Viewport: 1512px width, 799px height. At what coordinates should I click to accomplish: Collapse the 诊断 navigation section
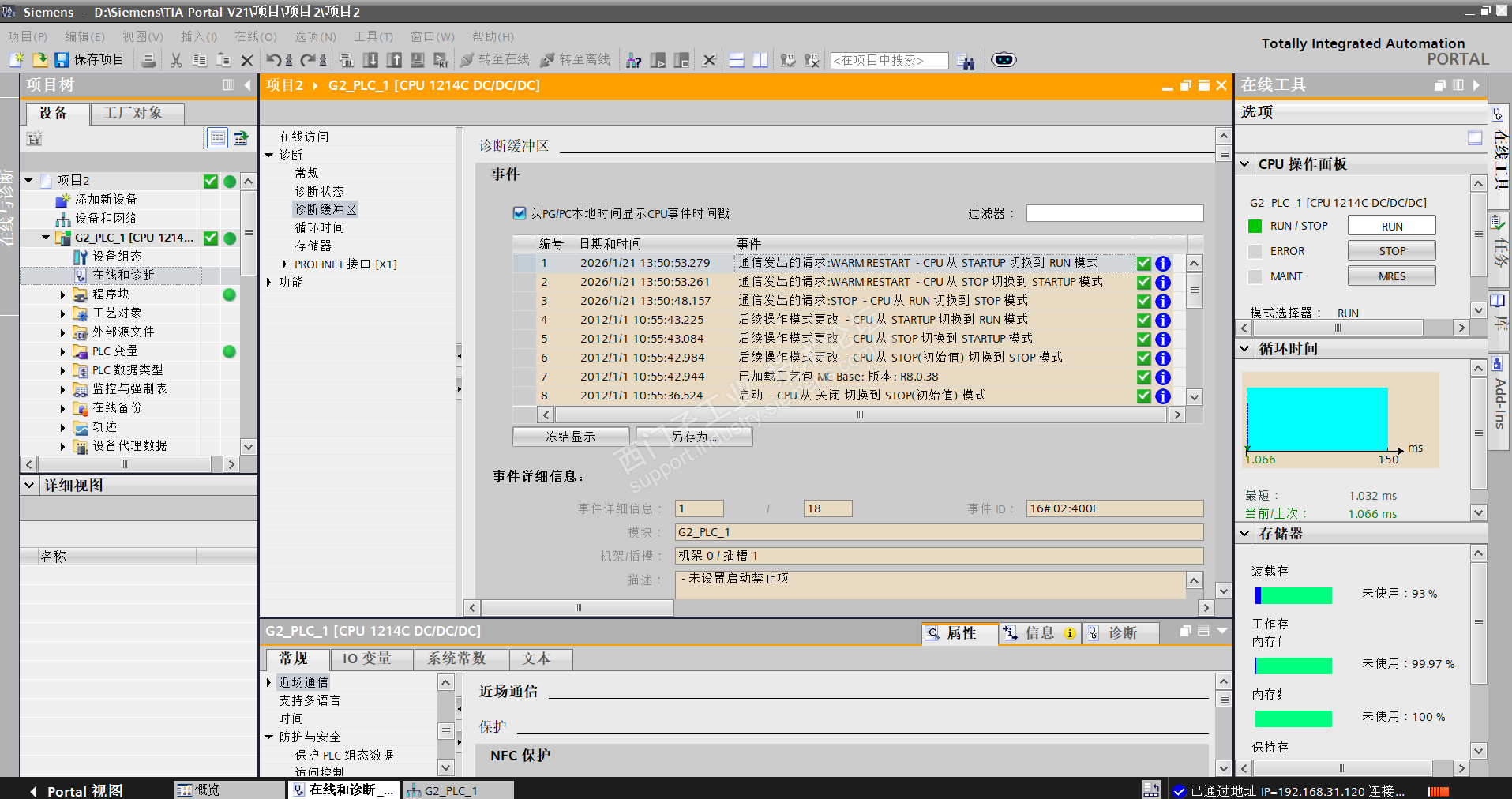[x=269, y=156]
